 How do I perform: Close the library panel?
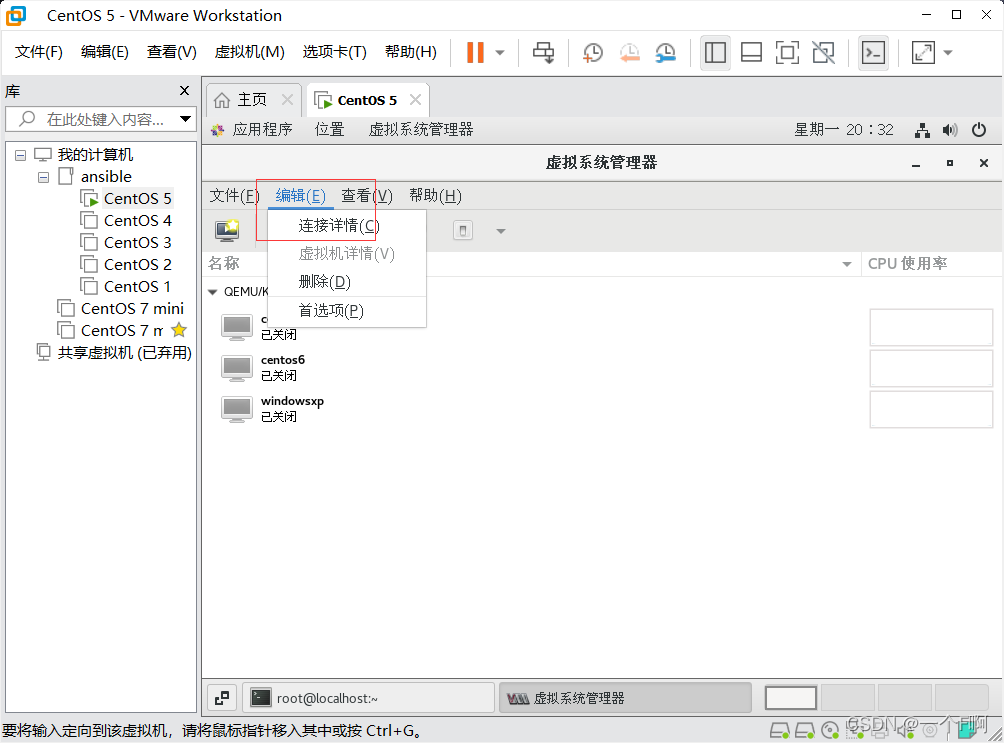pyautogui.click(x=184, y=91)
